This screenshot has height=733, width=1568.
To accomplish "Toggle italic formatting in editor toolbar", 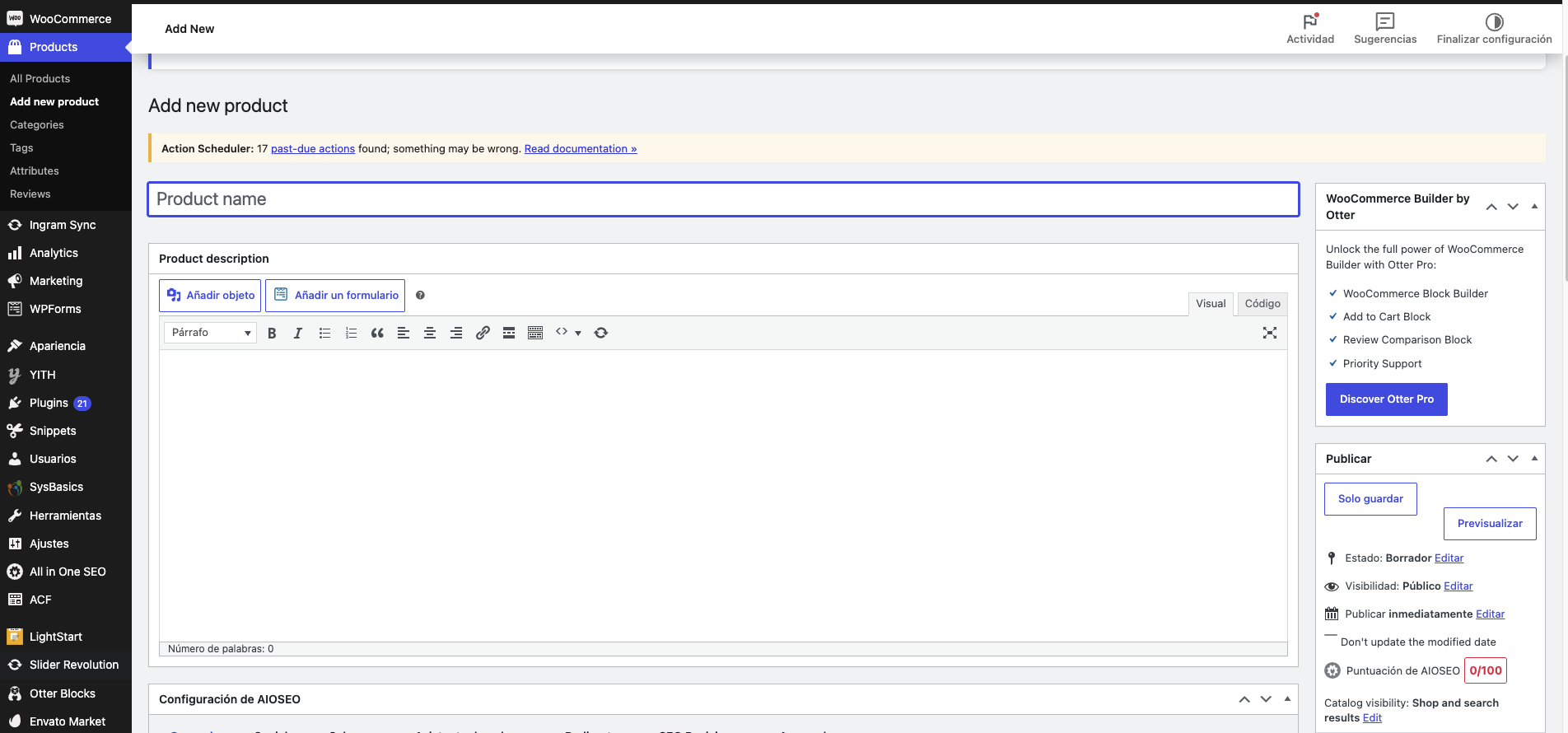I will tap(298, 333).
